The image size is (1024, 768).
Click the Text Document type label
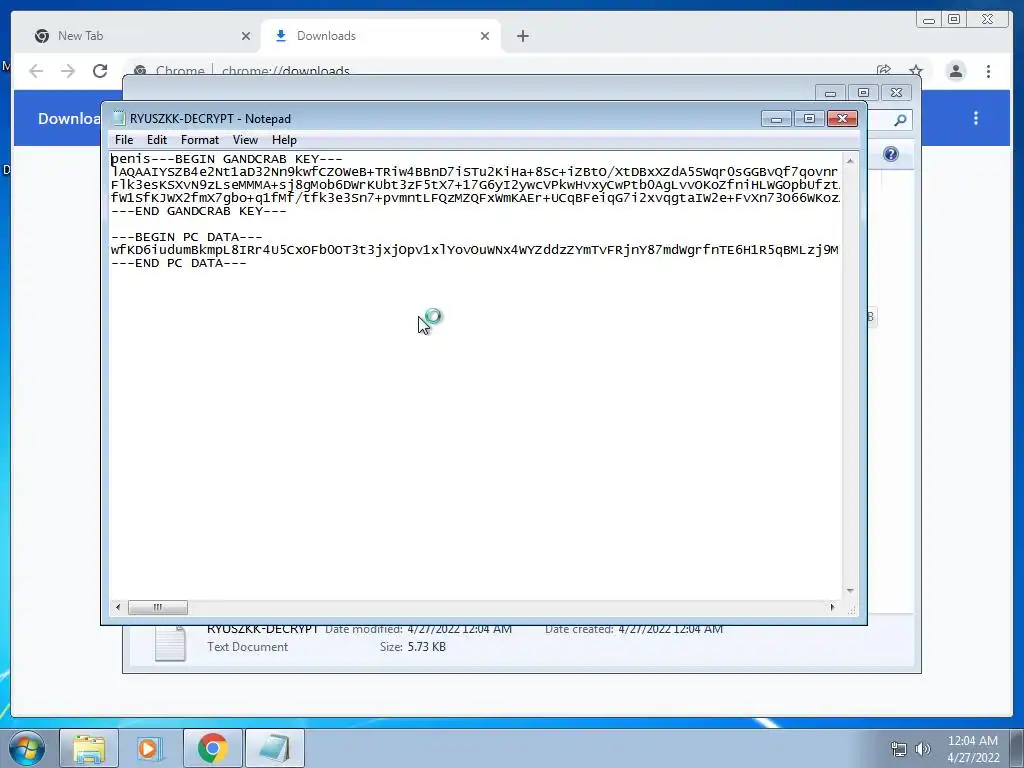248,647
